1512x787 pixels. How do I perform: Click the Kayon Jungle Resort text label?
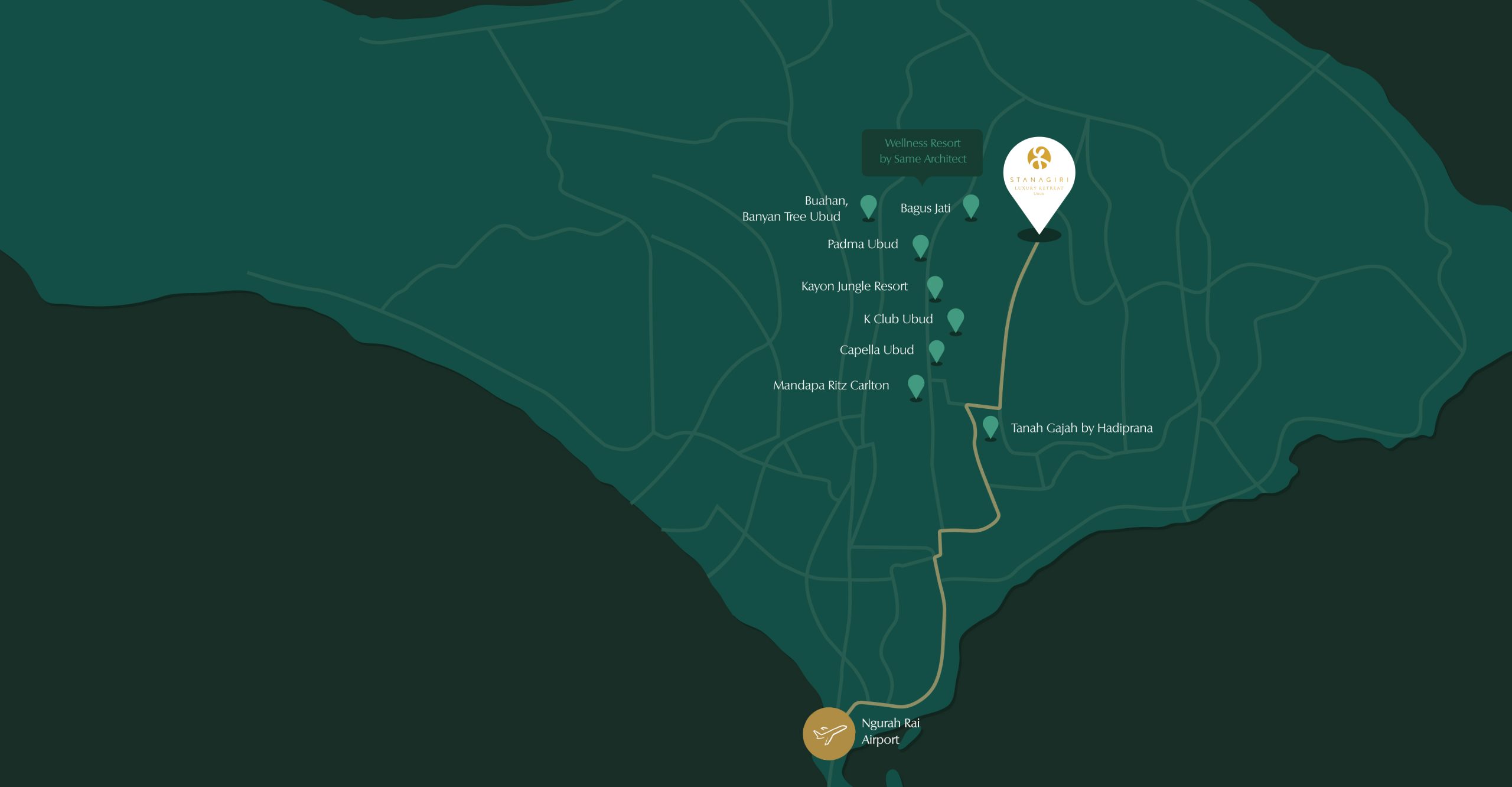(854, 287)
